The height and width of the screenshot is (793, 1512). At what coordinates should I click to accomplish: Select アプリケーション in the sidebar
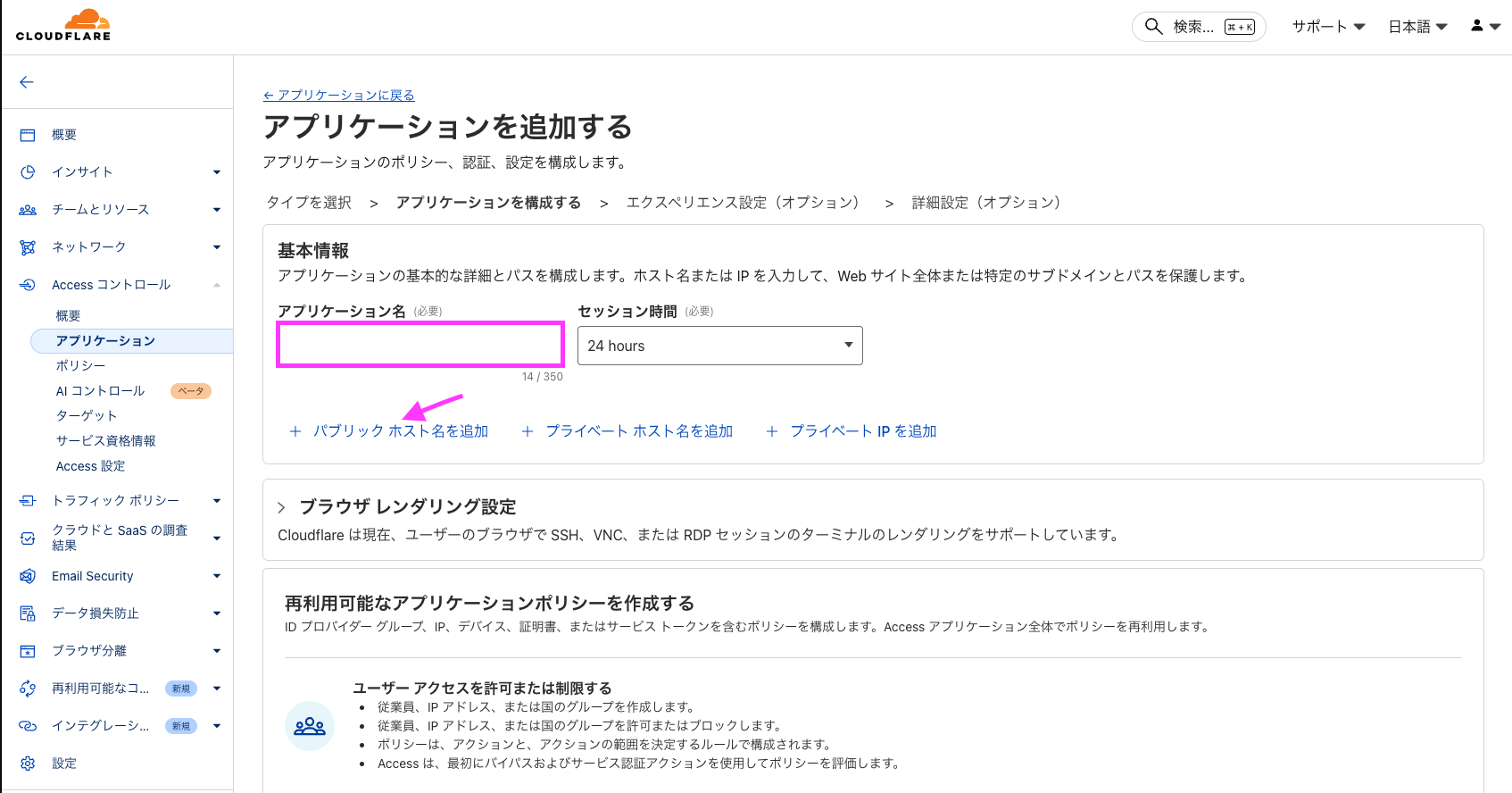[x=132, y=341]
